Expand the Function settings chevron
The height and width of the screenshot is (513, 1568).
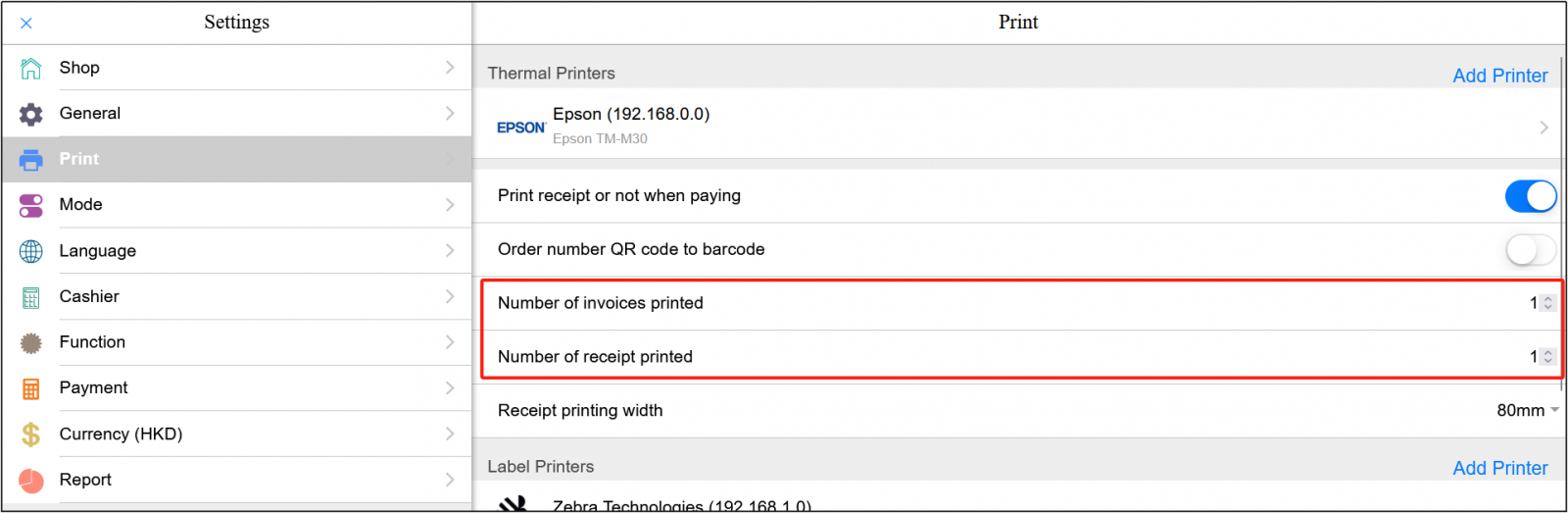[450, 342]
